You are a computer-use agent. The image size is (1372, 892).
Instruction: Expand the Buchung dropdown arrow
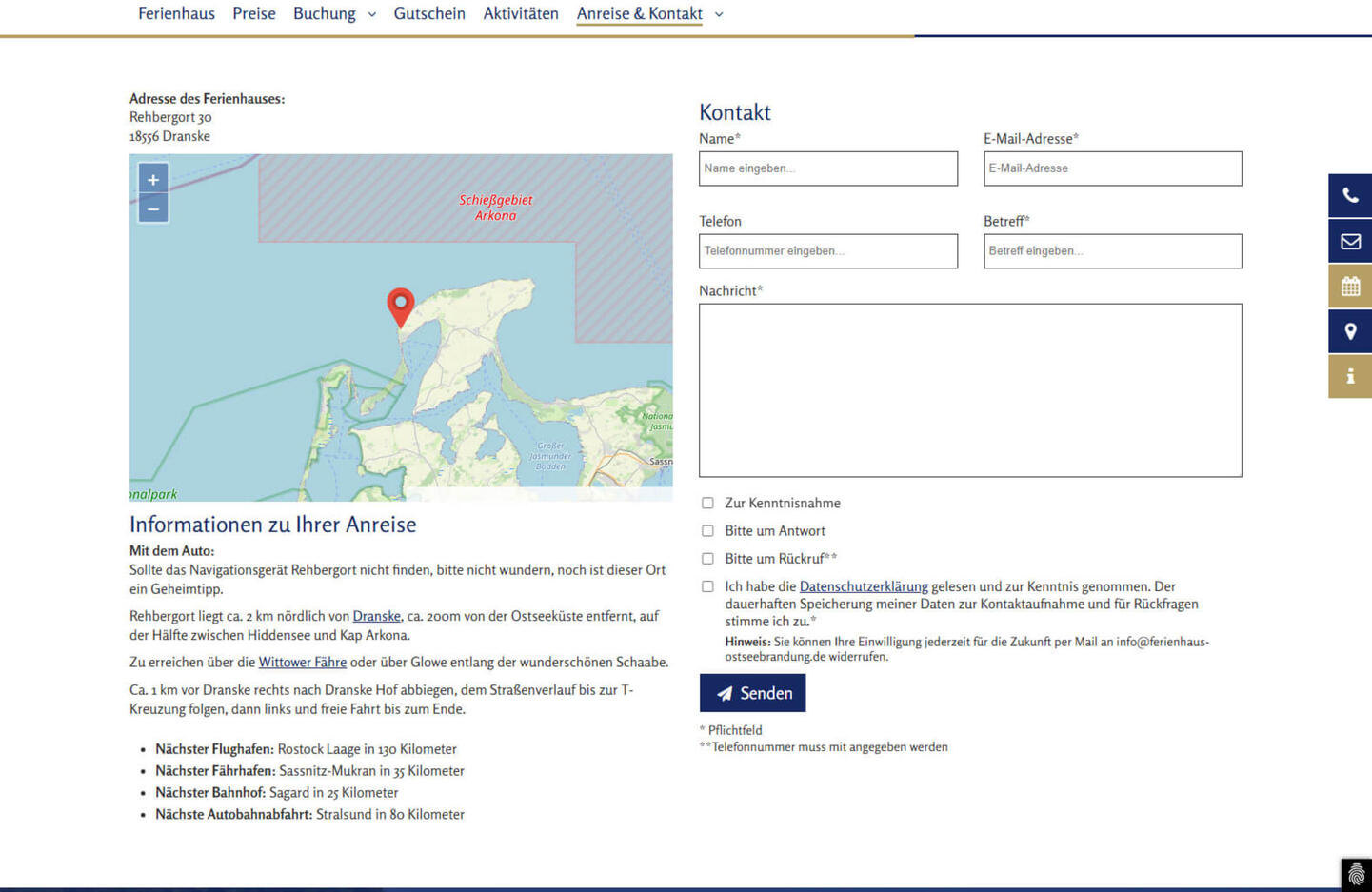(x=372, y=14)
